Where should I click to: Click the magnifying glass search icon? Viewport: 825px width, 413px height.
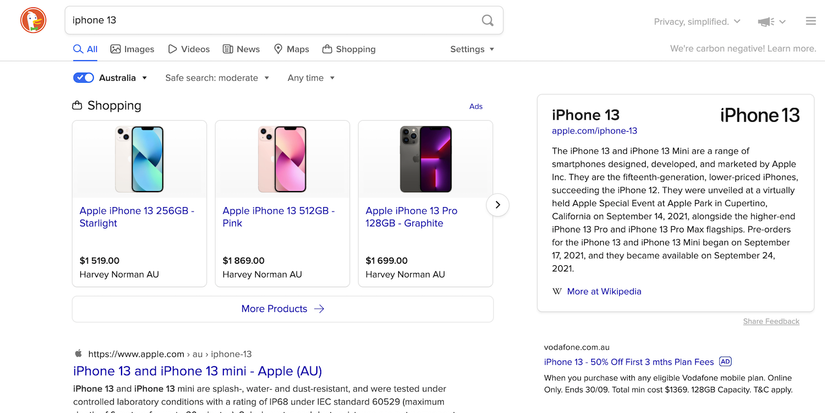[x=488, y=21]
